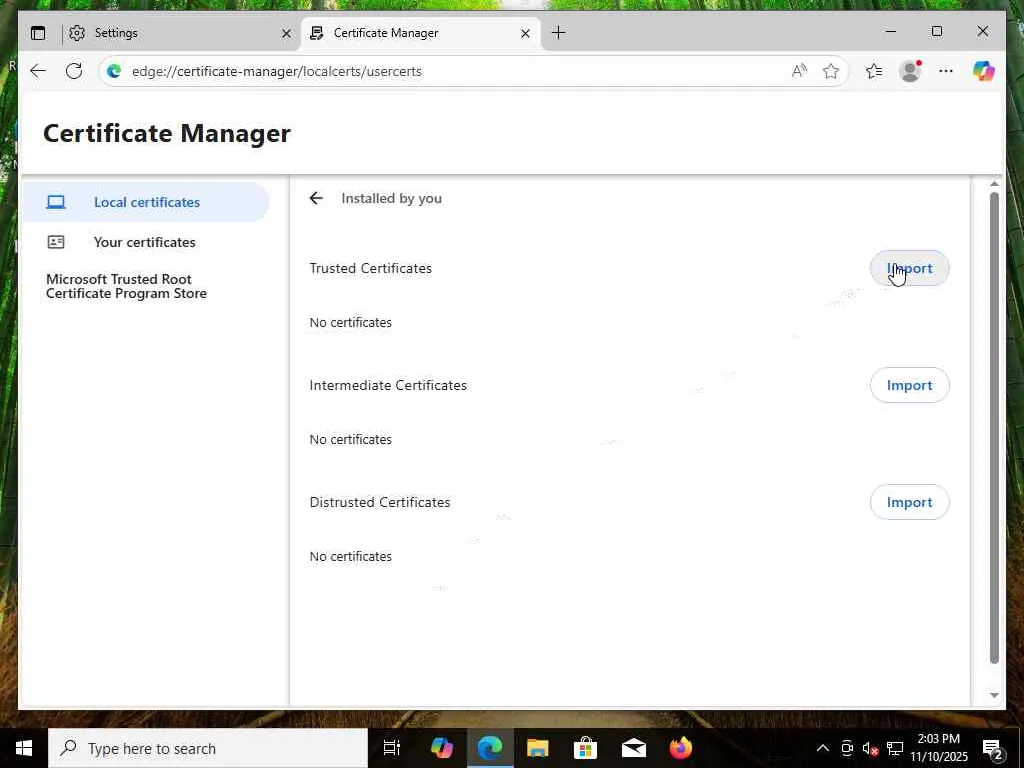Open Microsoft Trusted Root Certificate Program Store
The width and height of the screenshot is (1024, 768).
(126, 287)
